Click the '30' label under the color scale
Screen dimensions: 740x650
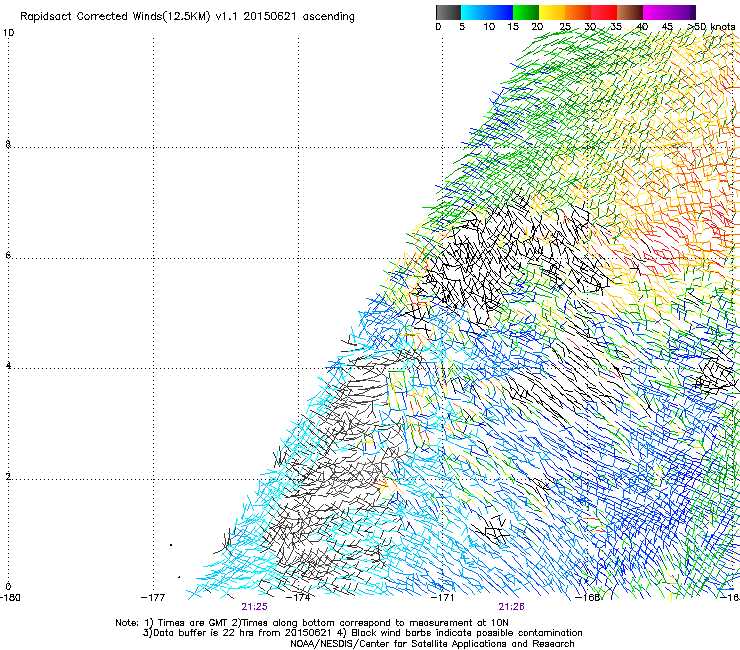pyautogui.click(x=590, y=27)
